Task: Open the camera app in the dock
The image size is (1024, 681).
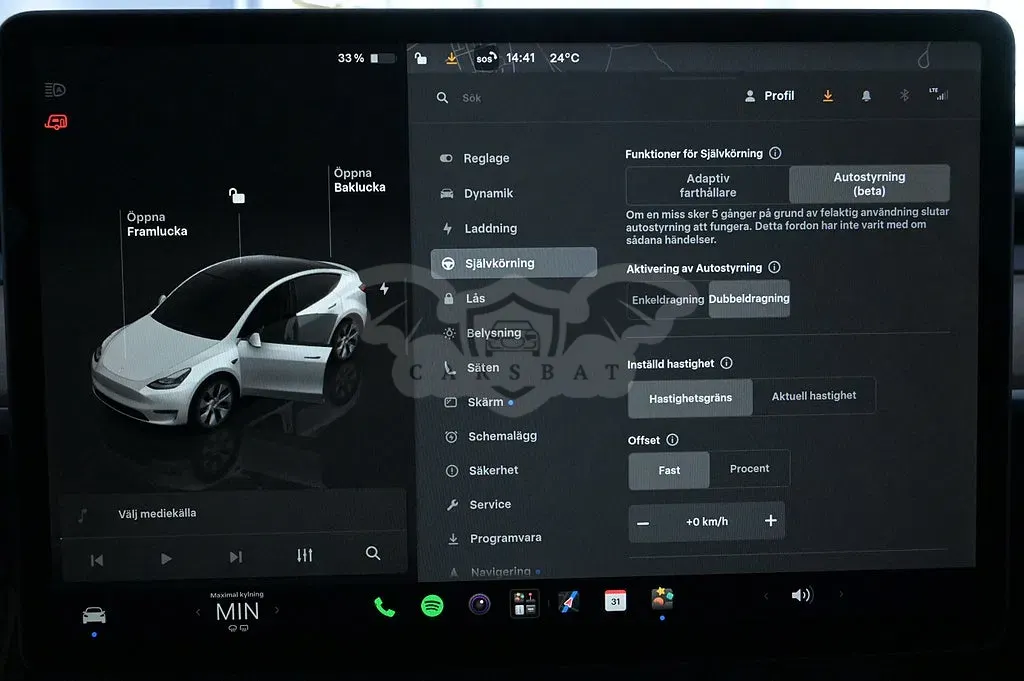Action: tap(479, 604)
